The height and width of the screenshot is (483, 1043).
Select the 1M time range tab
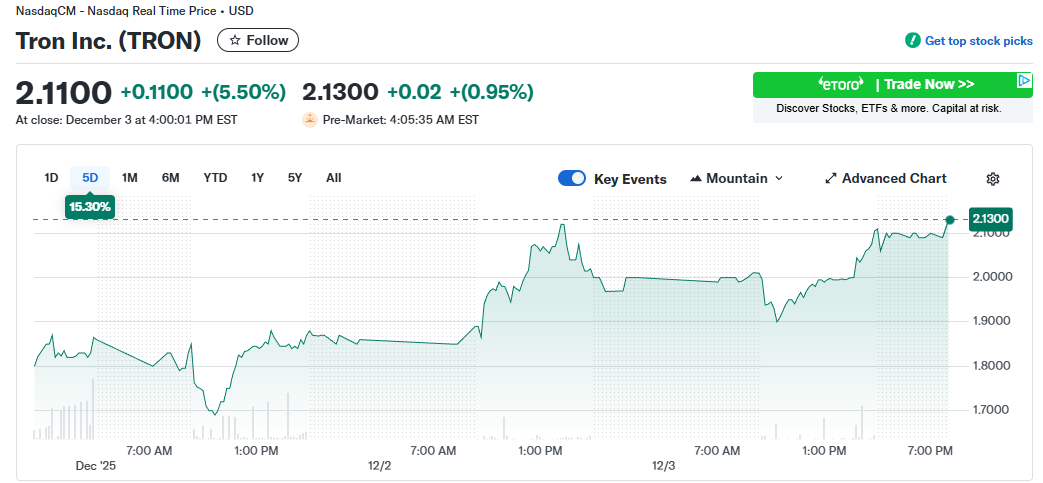click(130, 178)
